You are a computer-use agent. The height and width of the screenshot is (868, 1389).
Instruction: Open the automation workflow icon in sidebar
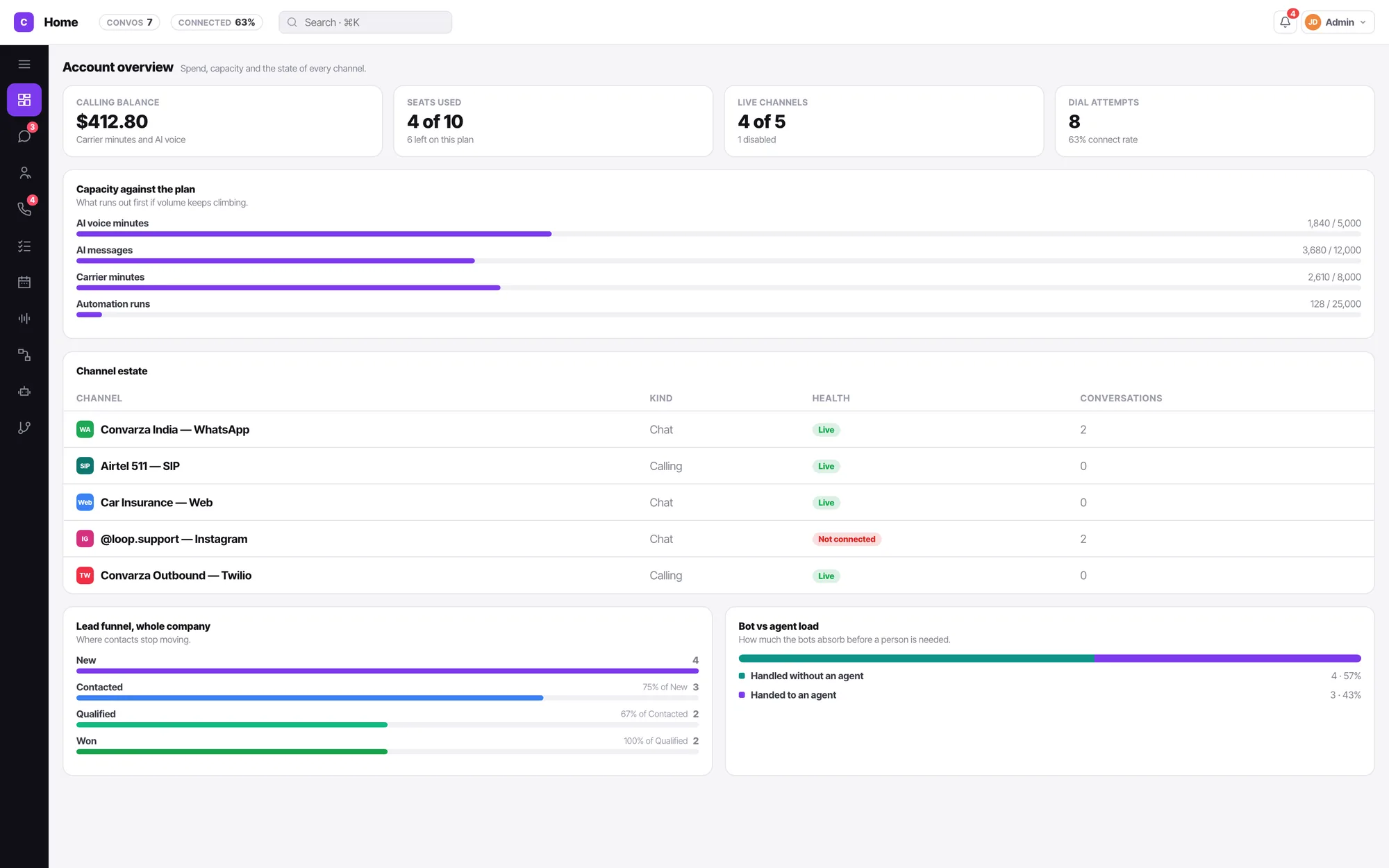tap(24, 355)
